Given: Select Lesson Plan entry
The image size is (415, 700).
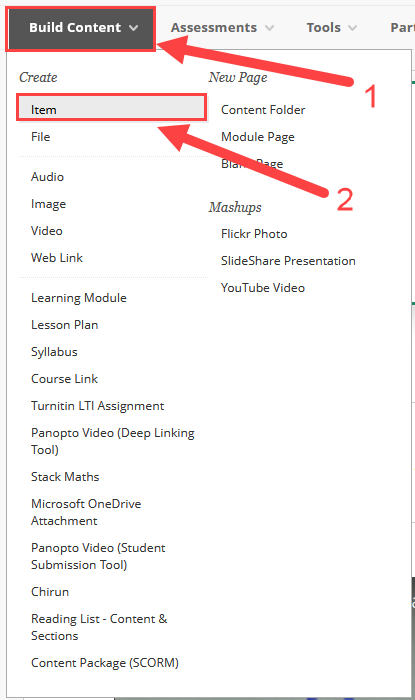Looking at the screenshot, I should [x=64, y=325].
